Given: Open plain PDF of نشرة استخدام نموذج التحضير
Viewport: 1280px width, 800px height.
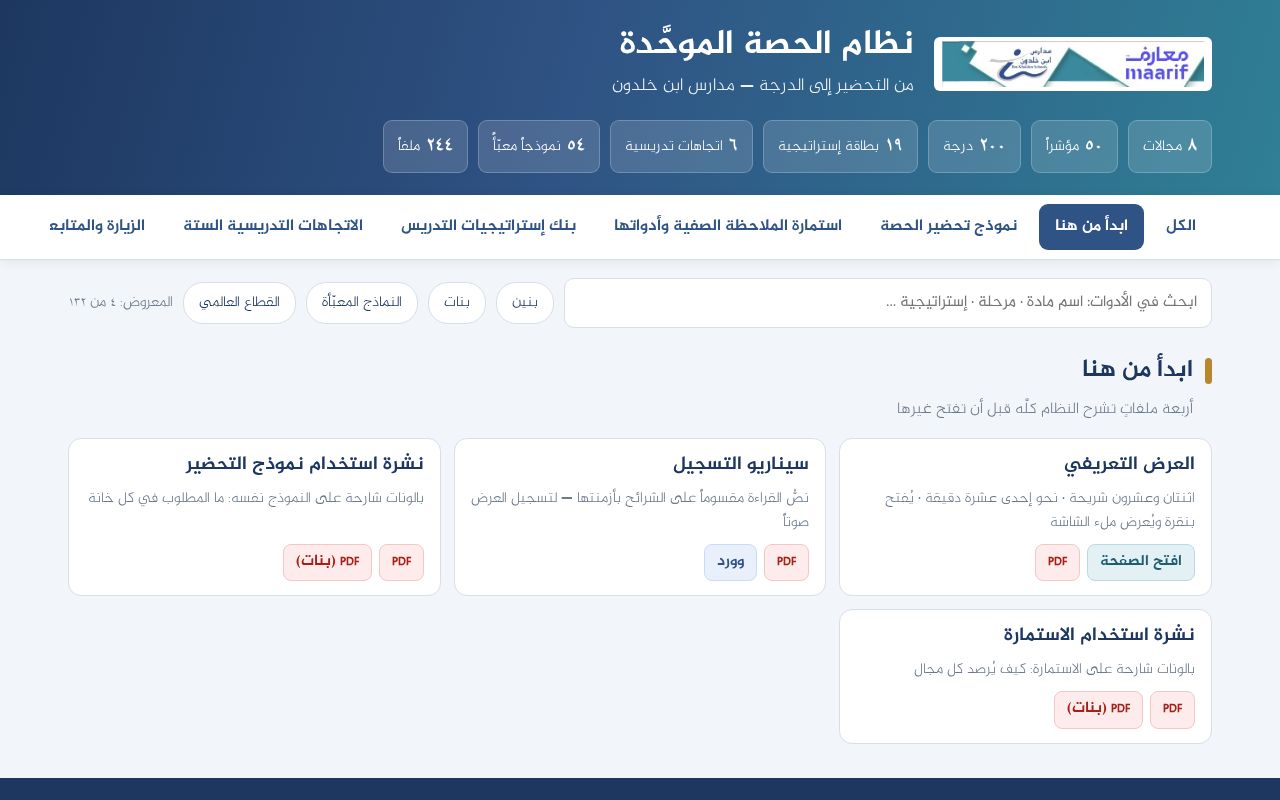Looking at the screenshot, I should 401,562.
